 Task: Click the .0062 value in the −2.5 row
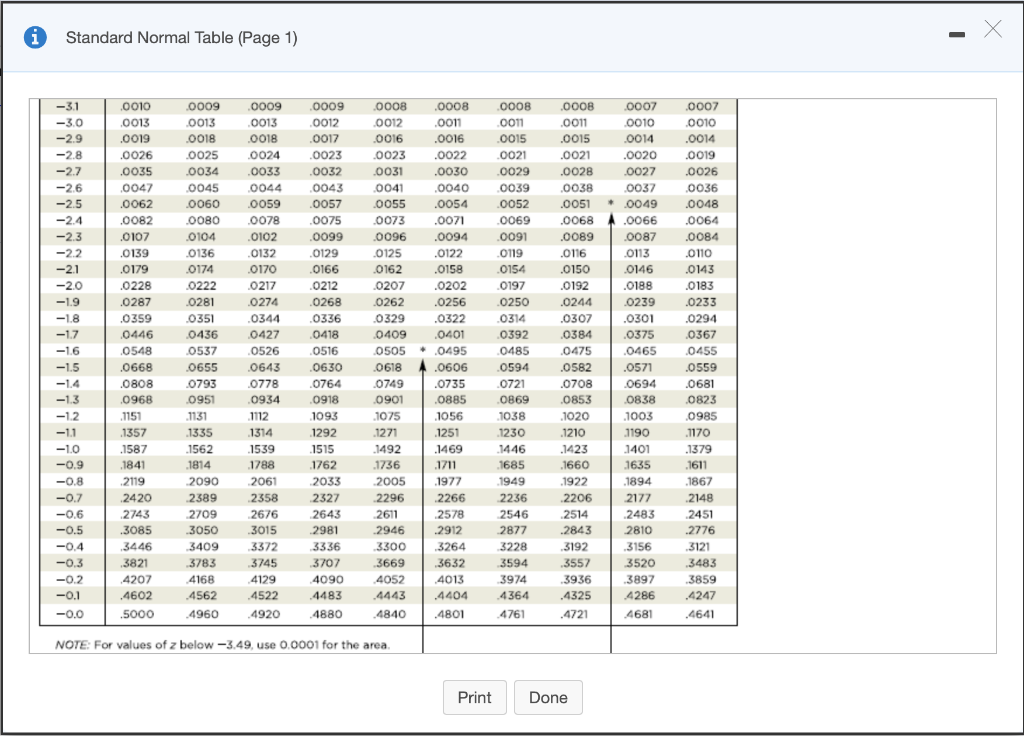[136, 204]
